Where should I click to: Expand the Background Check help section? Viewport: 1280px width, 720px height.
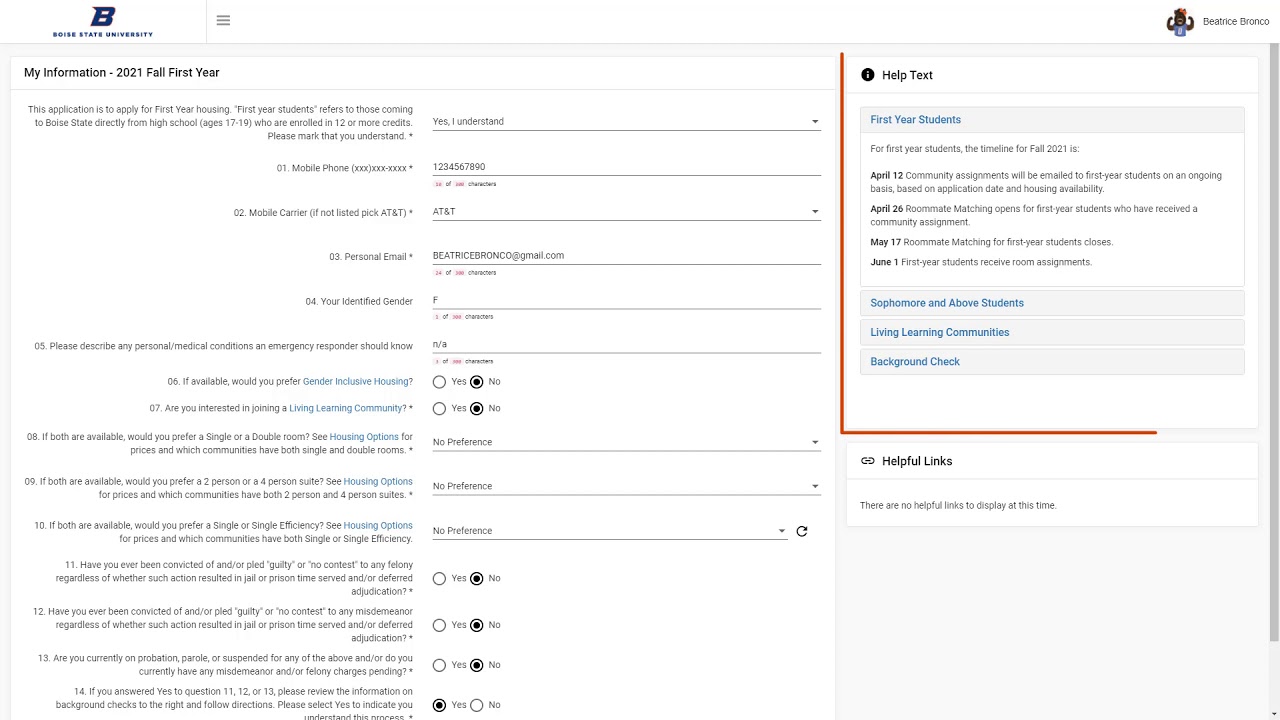pyautogui.click(x=914, y=362)
